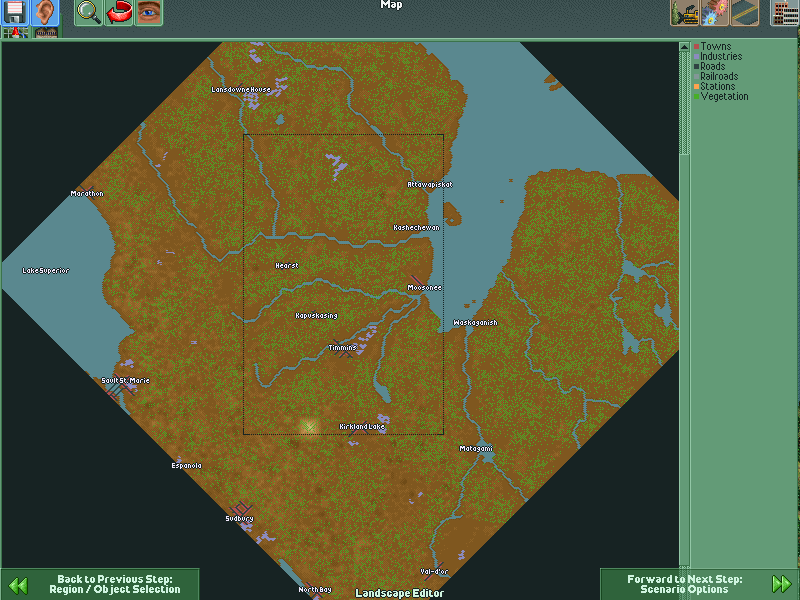Open the magnifying glass zoom tool
This screenshot has width=800, height=600.
89,12
